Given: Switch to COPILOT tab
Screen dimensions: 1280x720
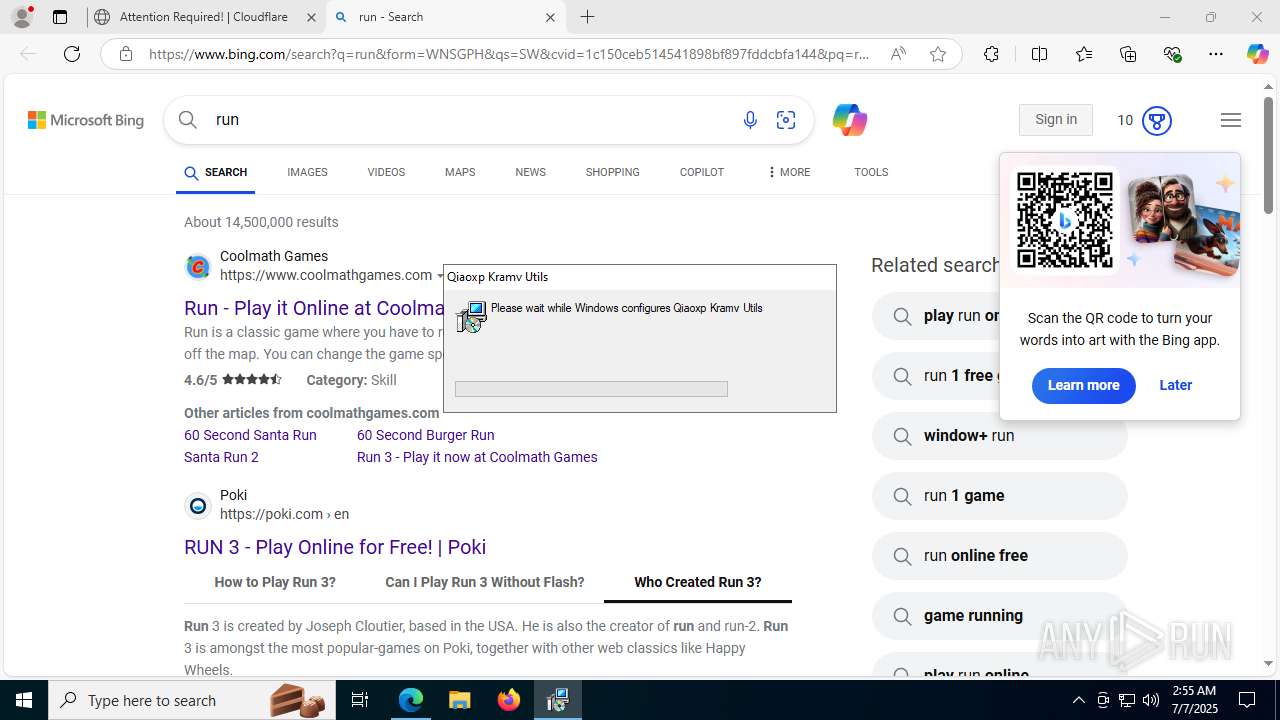Looking at the screenshot, I should coord(701,172).
